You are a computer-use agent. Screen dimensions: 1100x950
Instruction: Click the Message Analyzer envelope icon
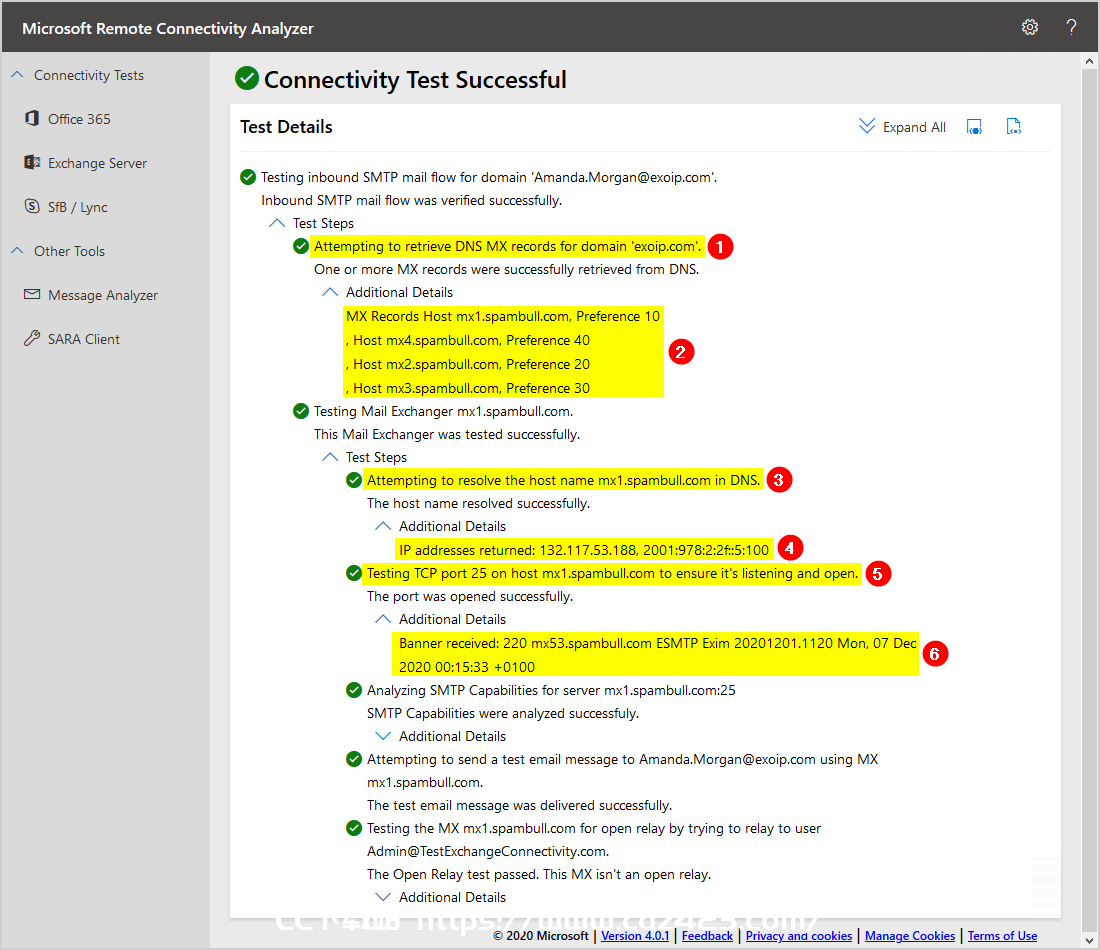point(32,295)
